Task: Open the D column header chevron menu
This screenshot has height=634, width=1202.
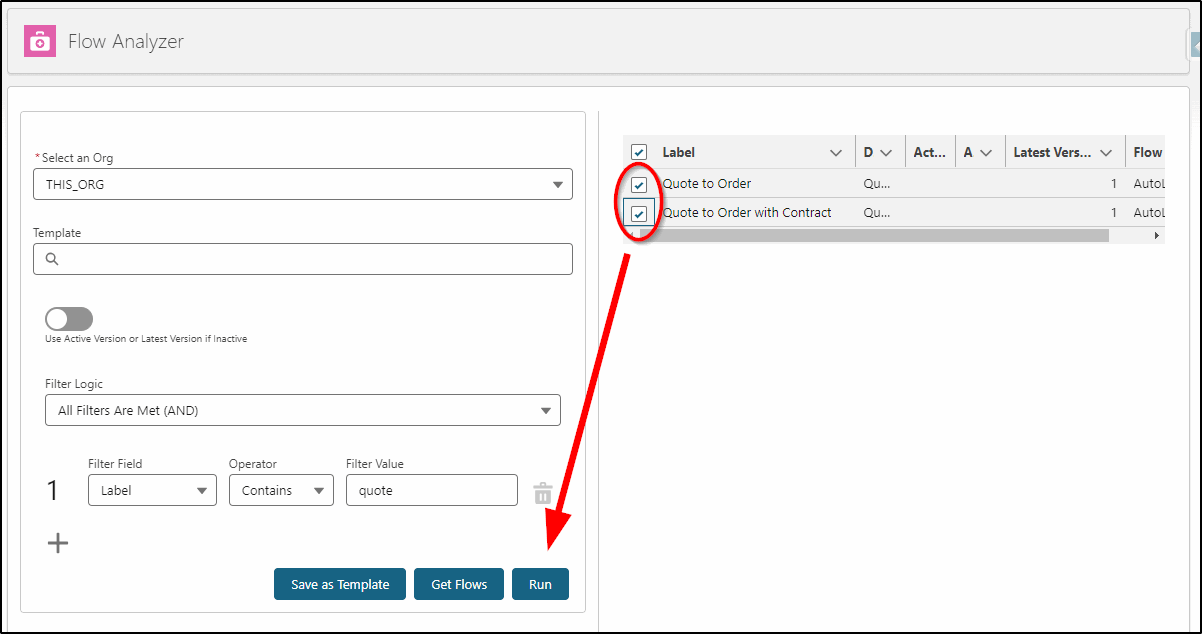Action: click(888, 151)
